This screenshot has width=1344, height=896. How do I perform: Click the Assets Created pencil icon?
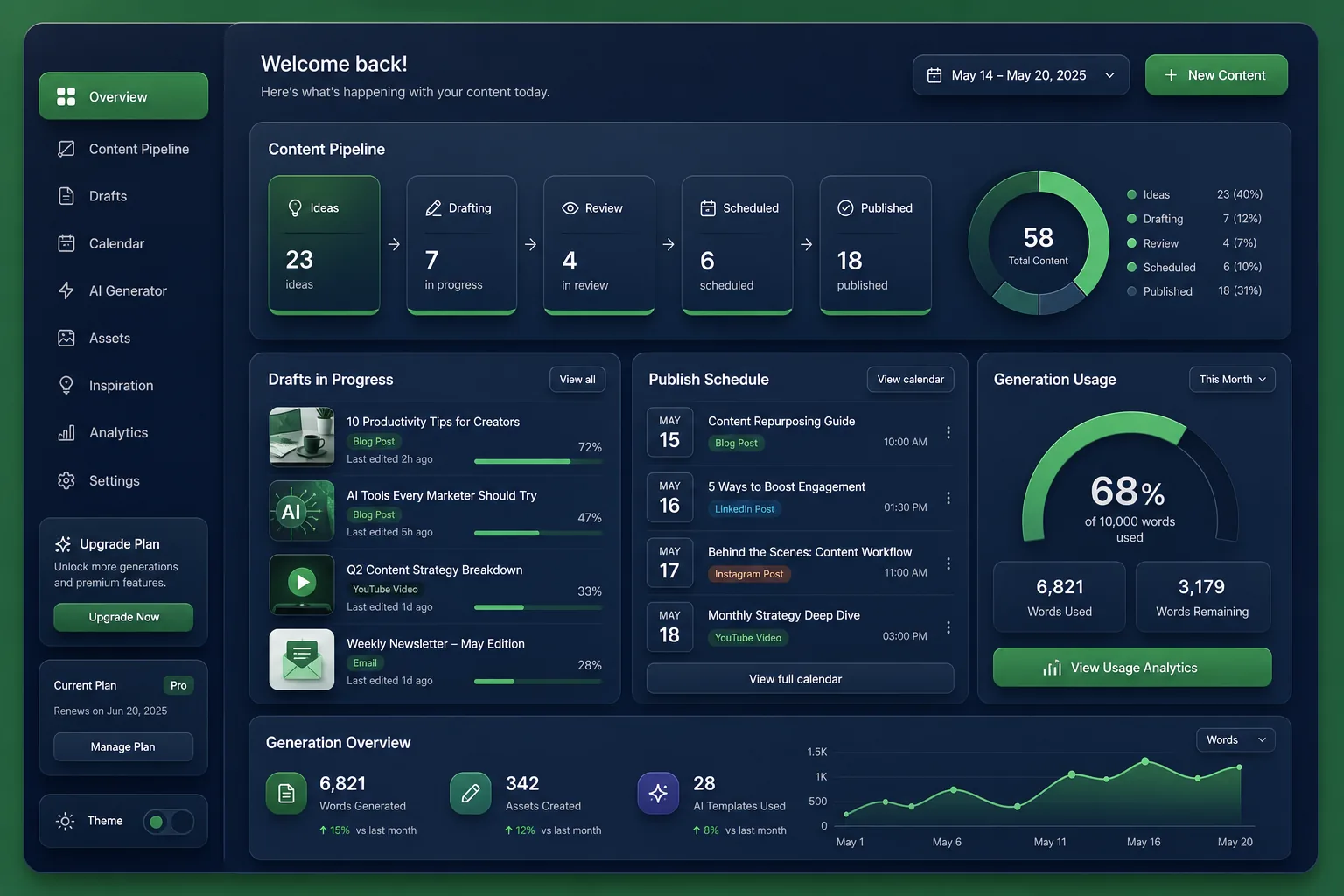[471, 794]
